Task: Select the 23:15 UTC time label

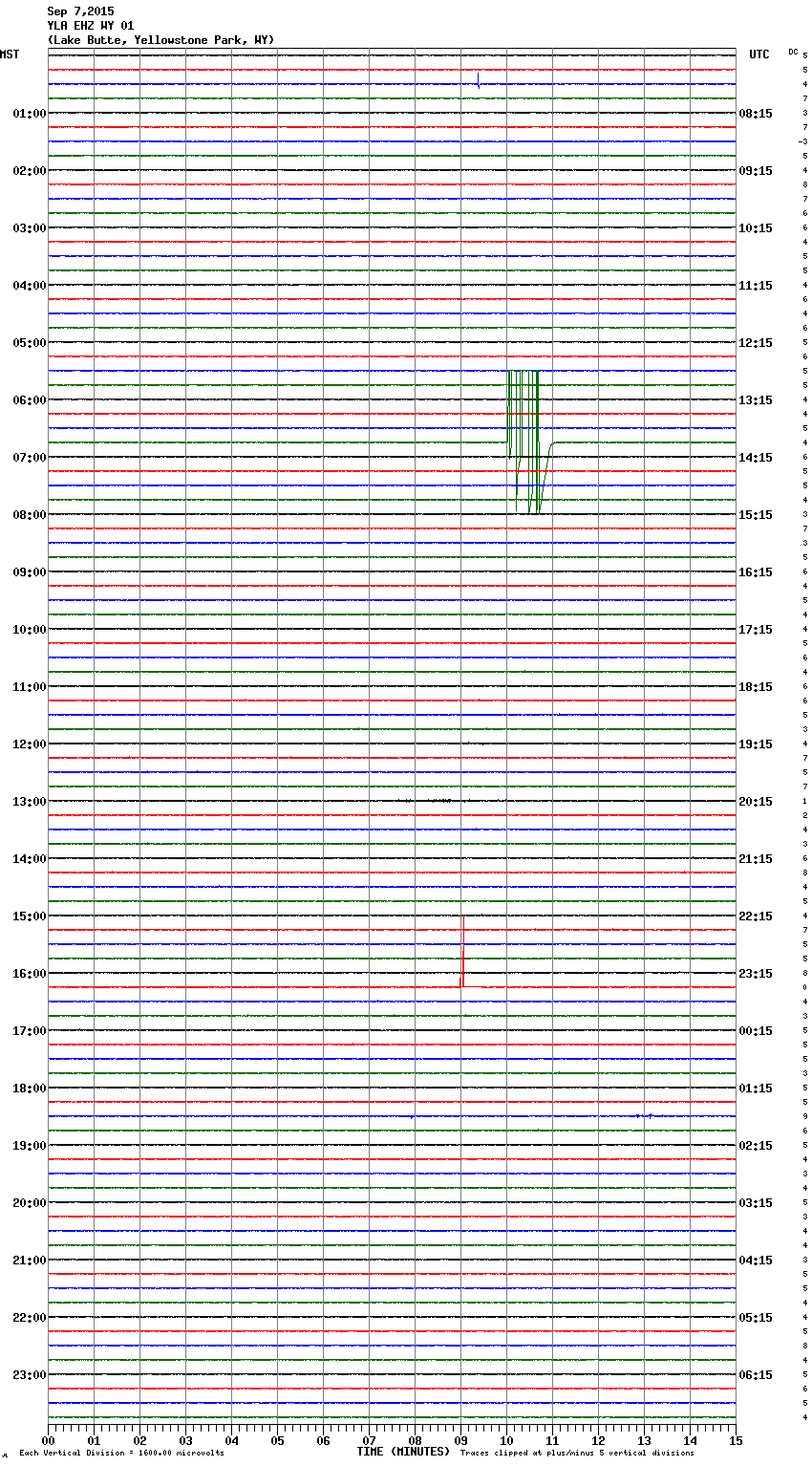Action: [x=756, y=974]
